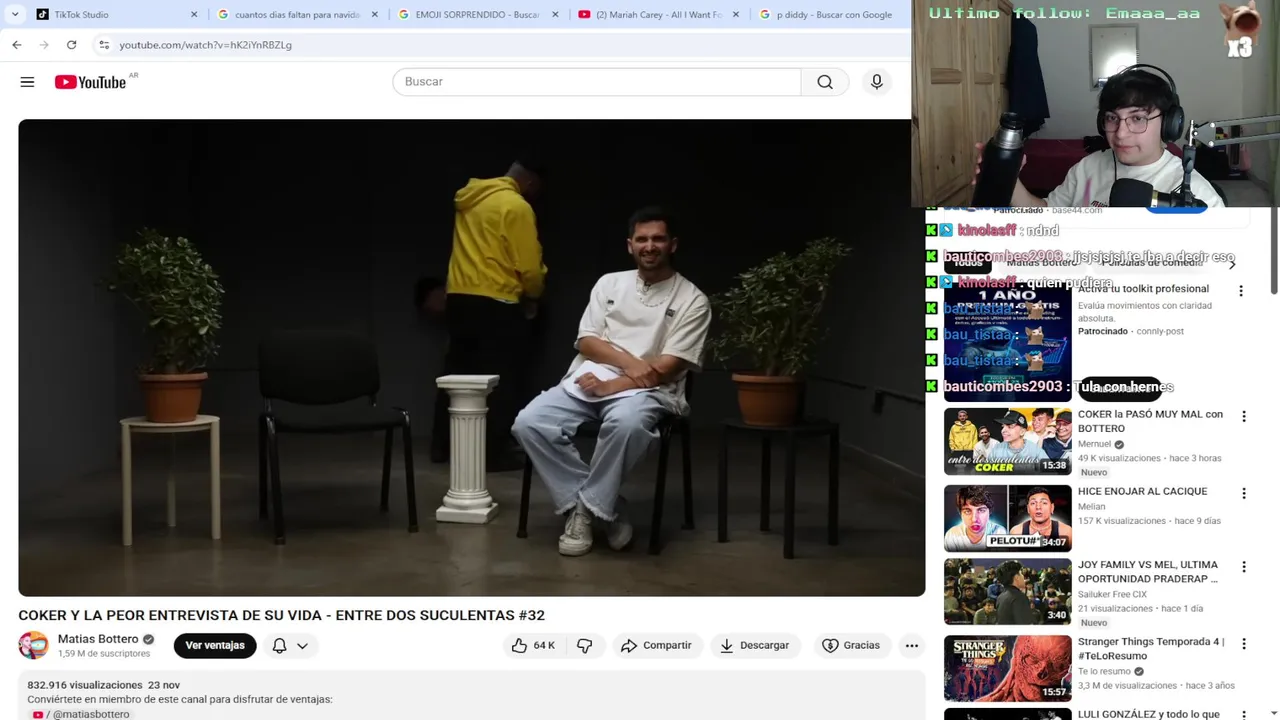Like the video with 64 K
Image resolution: width=1280 pixels, height=720 pixels.
[533, 646]
